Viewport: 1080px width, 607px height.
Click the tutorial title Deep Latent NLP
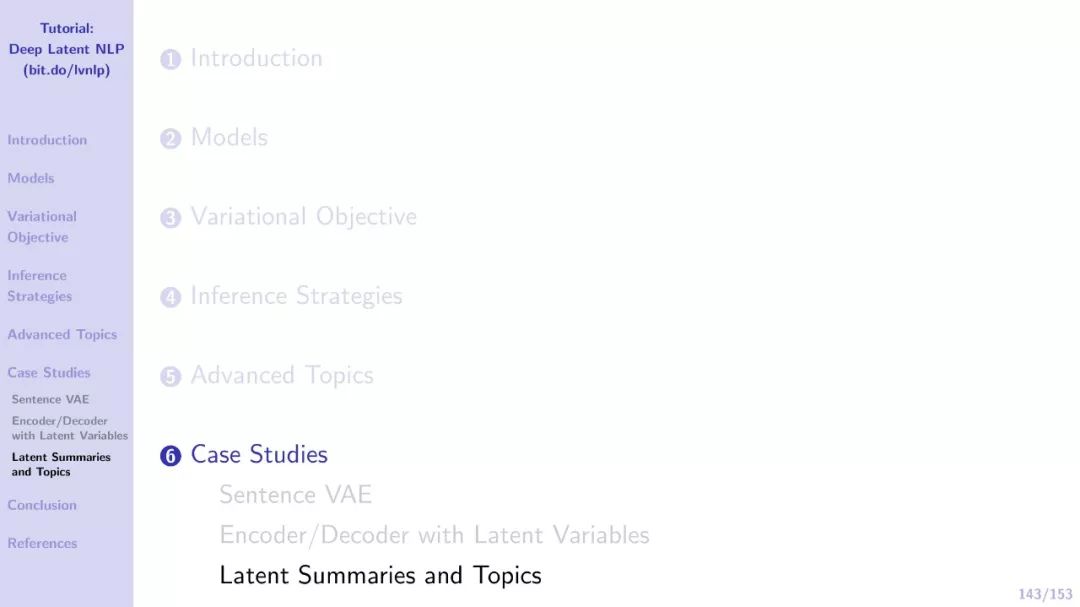click(x=66, y=49)
